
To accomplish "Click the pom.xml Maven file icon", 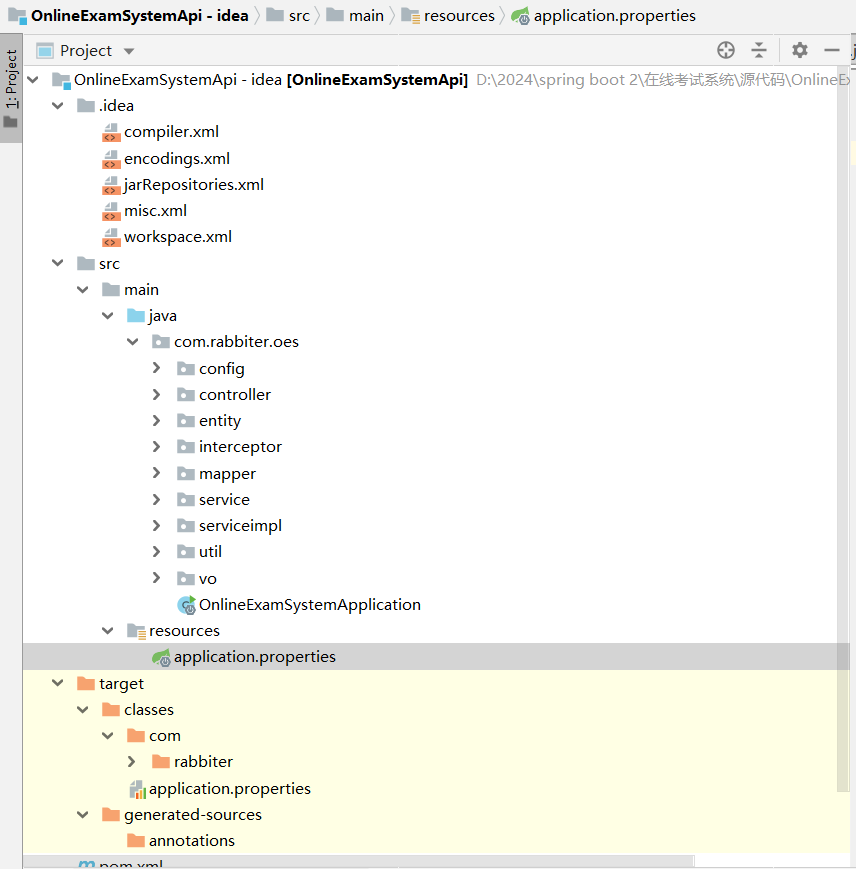I will coord(87,864).
